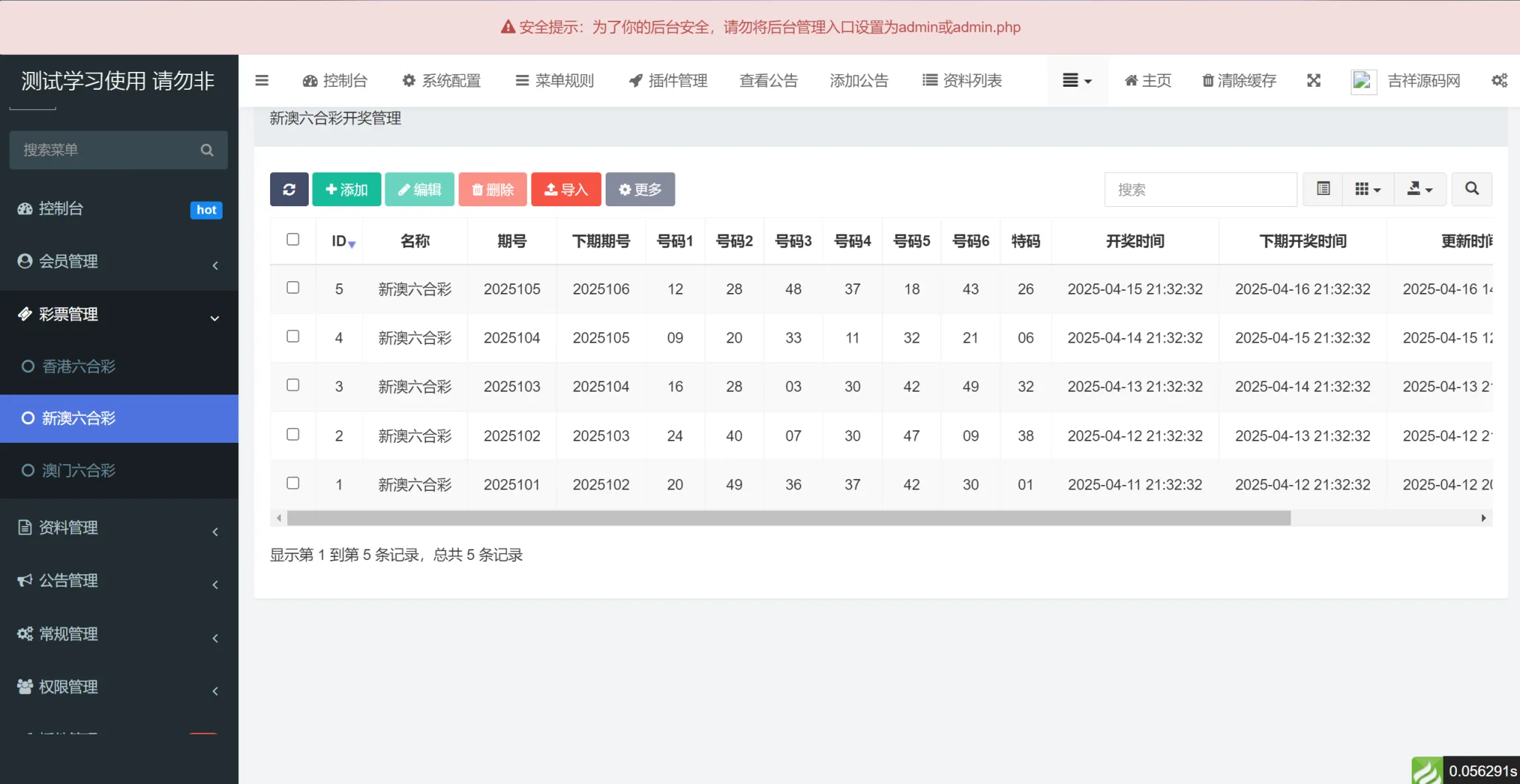
Task: Check the select-all checkbox in table header
Action: (x=293, y=240)
